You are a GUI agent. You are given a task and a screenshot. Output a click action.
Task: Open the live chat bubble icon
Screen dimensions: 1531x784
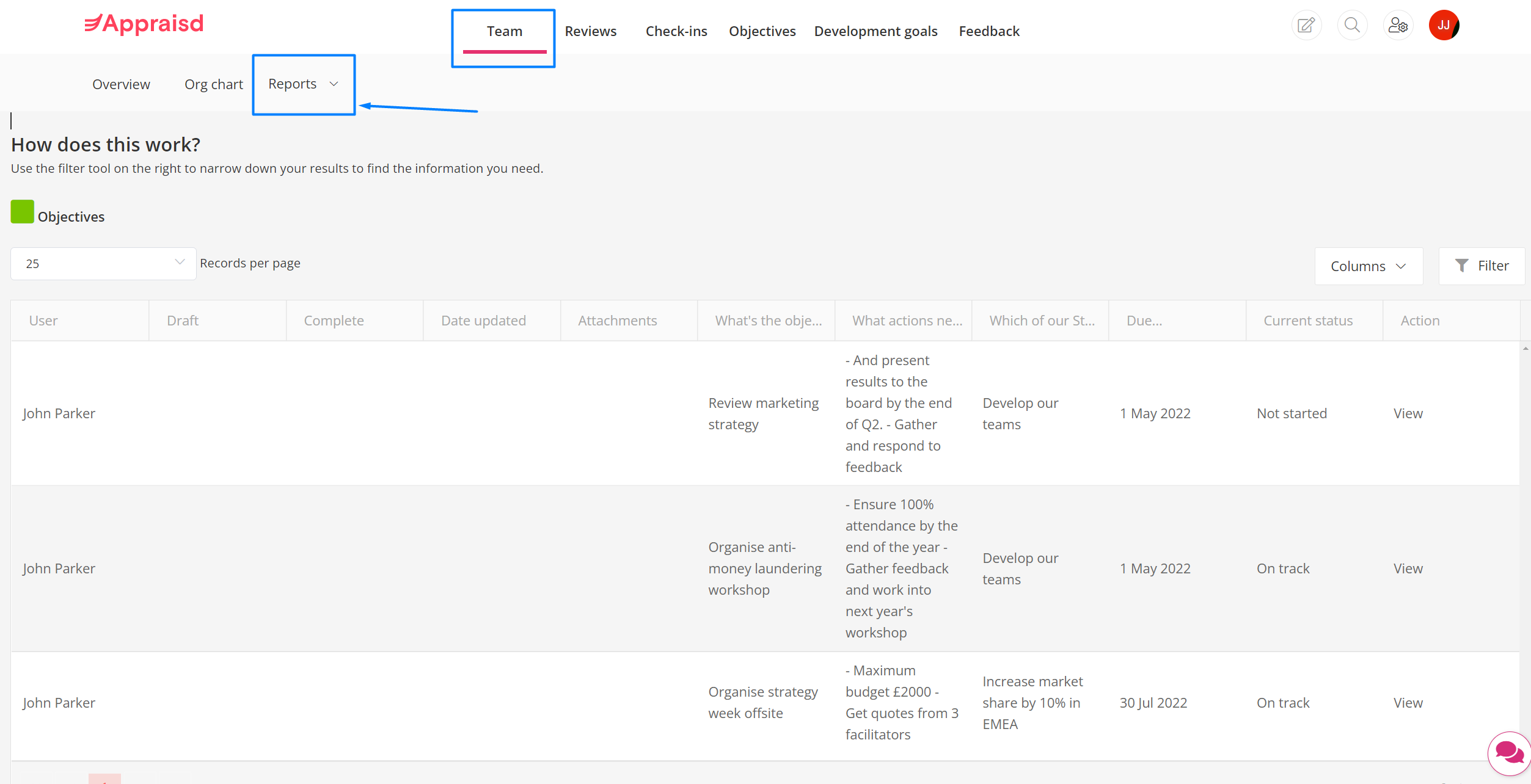coord(1509,753)
